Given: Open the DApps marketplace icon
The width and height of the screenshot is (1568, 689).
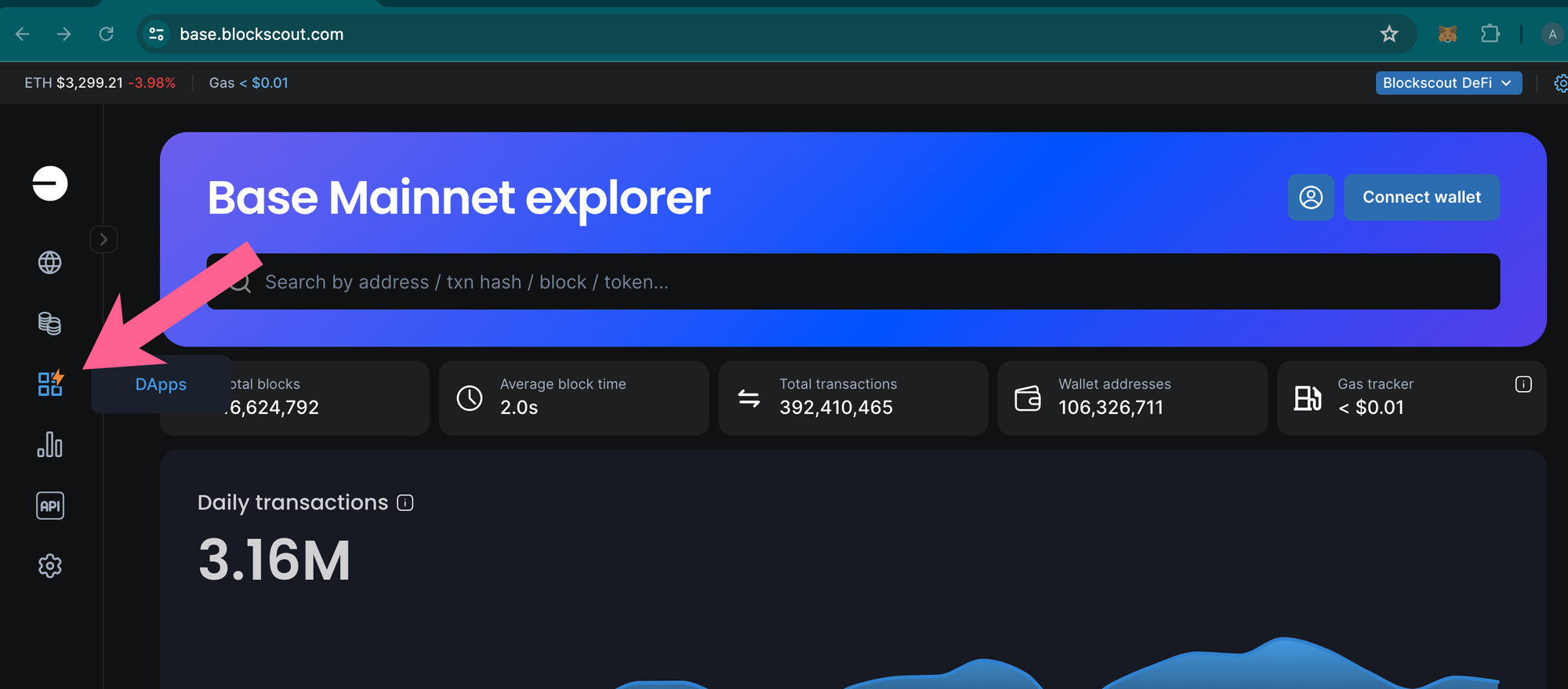Looking at the screenshot, I should click(50, 383).
